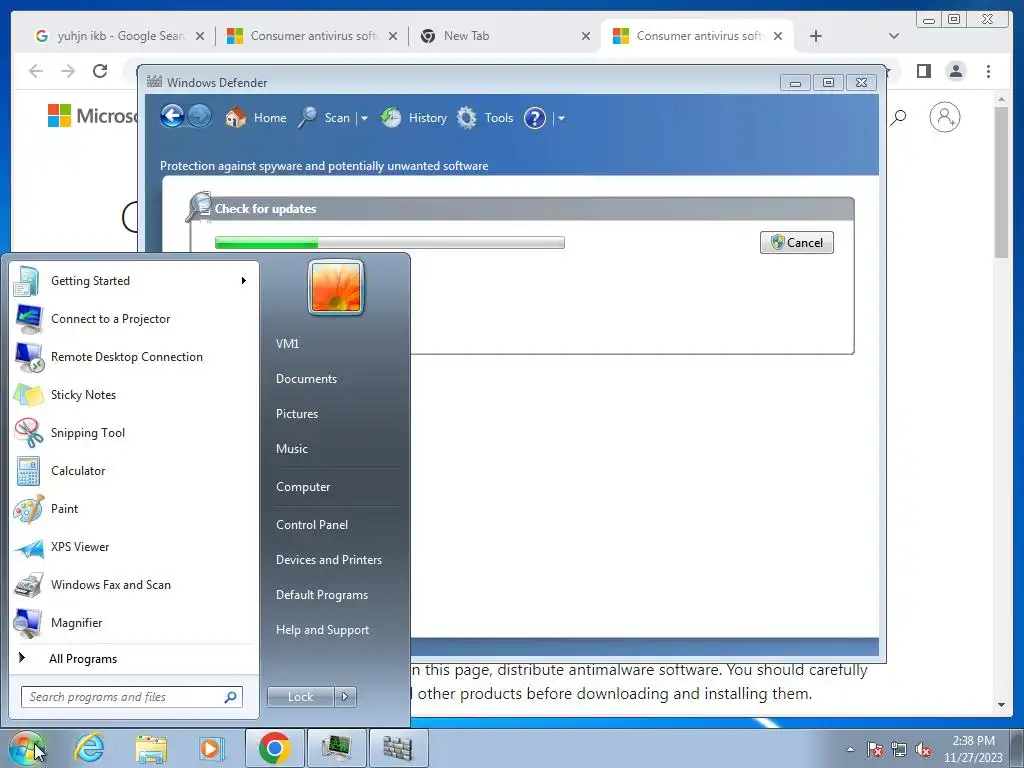This screenshot has height=768, width=1024.
Task: Open Defender Home page
Action: (x=255, y=118)
